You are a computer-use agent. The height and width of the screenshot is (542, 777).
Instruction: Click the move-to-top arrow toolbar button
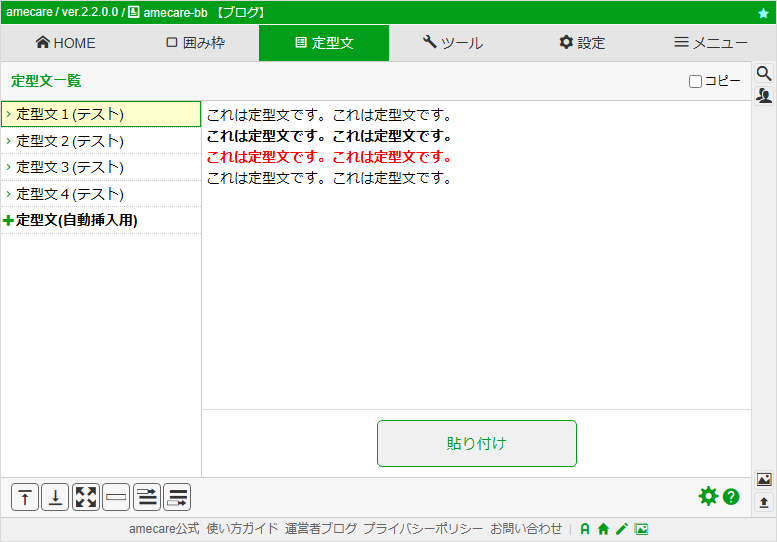25,497
